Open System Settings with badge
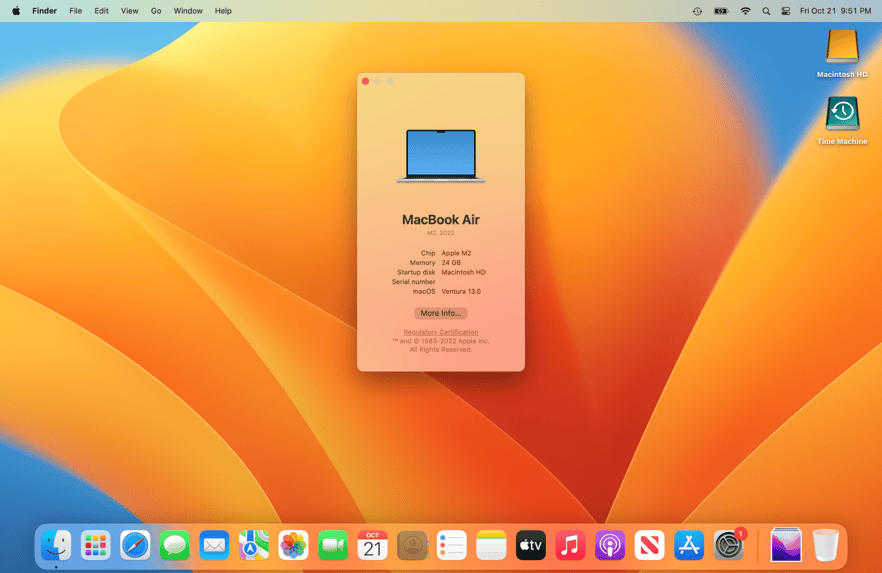Image resolution: width=882 pixels, height=573 pixels. click(x=729, y=545)
